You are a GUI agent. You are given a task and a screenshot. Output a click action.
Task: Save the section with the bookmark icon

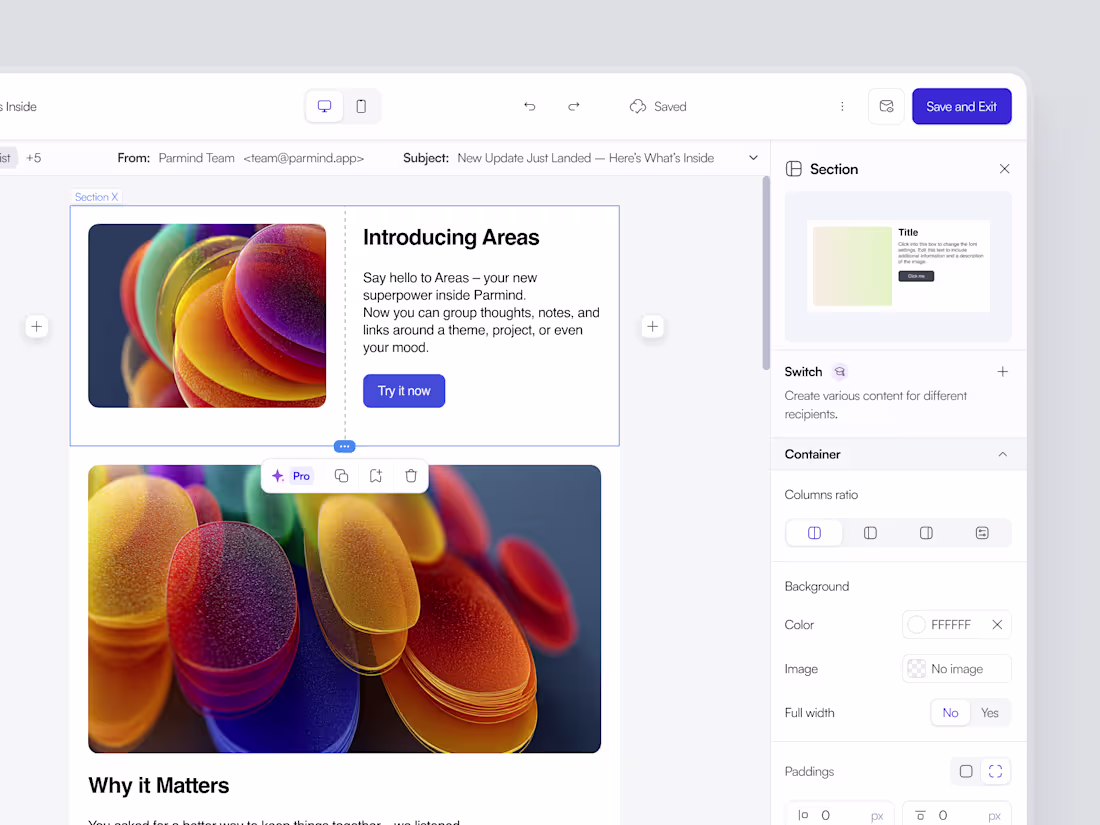coord(376,476)
